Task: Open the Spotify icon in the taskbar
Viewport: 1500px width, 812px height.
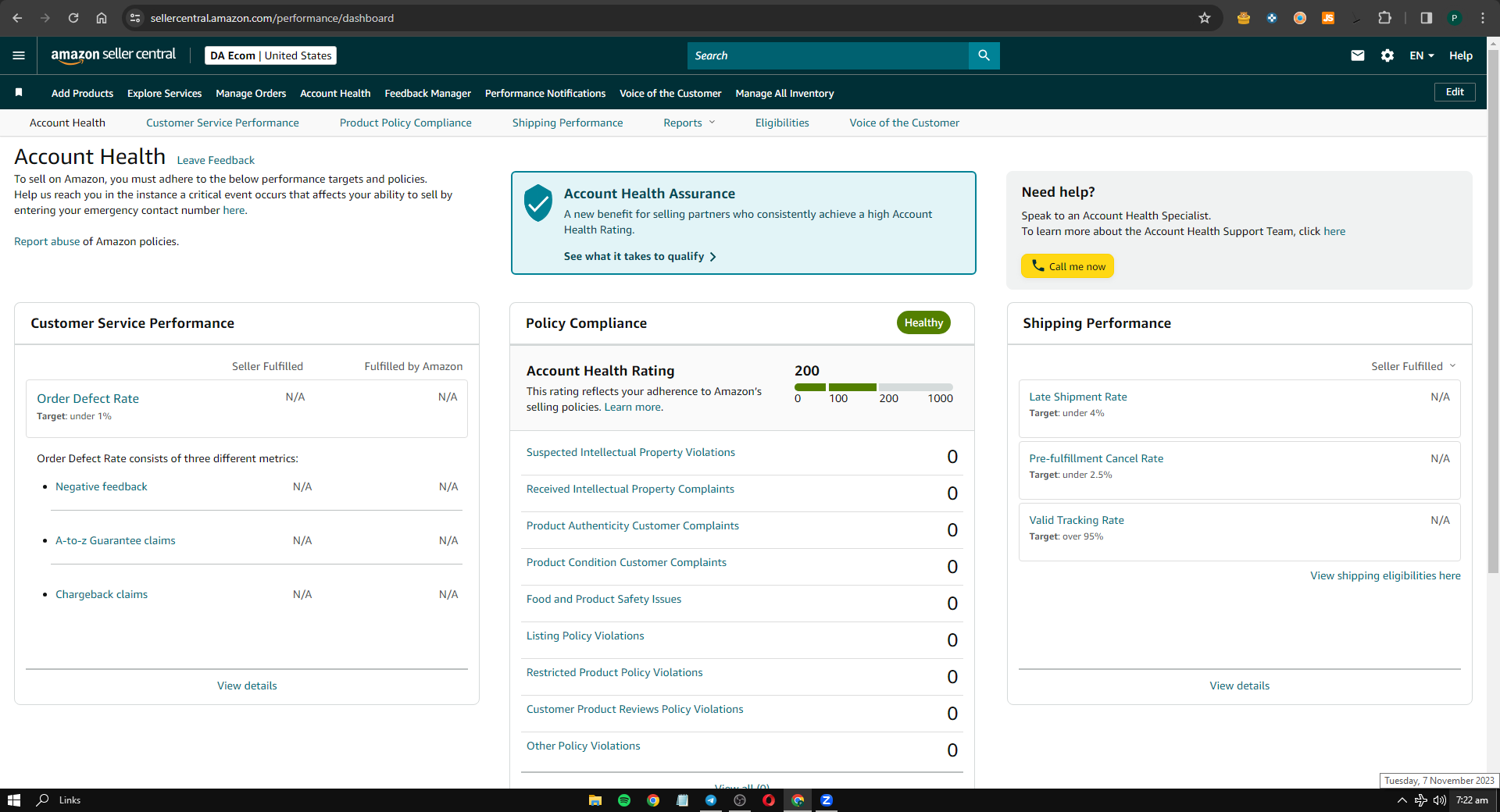Action: [624, 800]
